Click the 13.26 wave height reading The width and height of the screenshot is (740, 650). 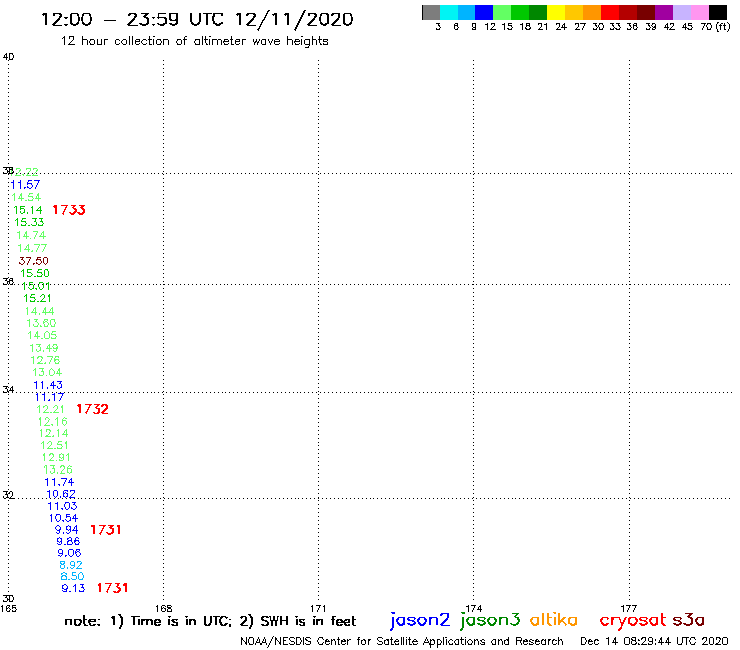58,470
